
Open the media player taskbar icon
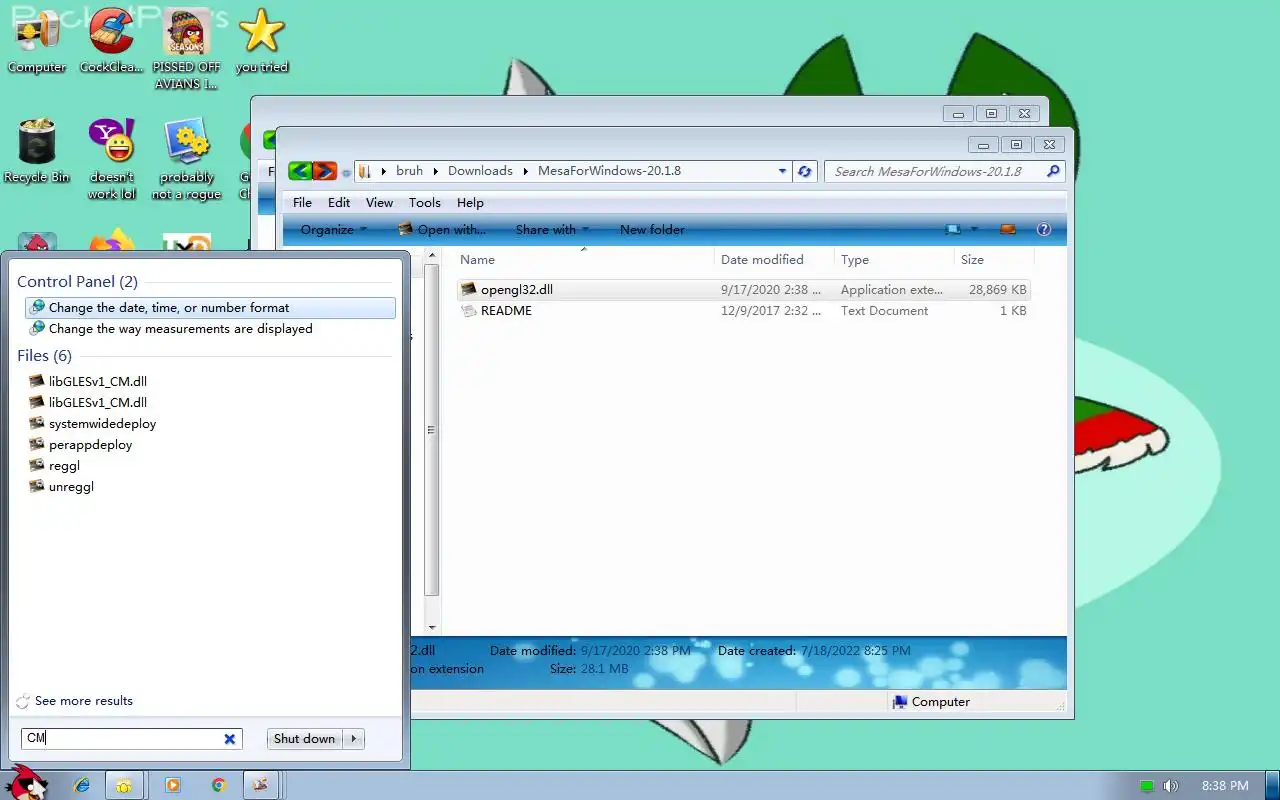tap(173, 786)
